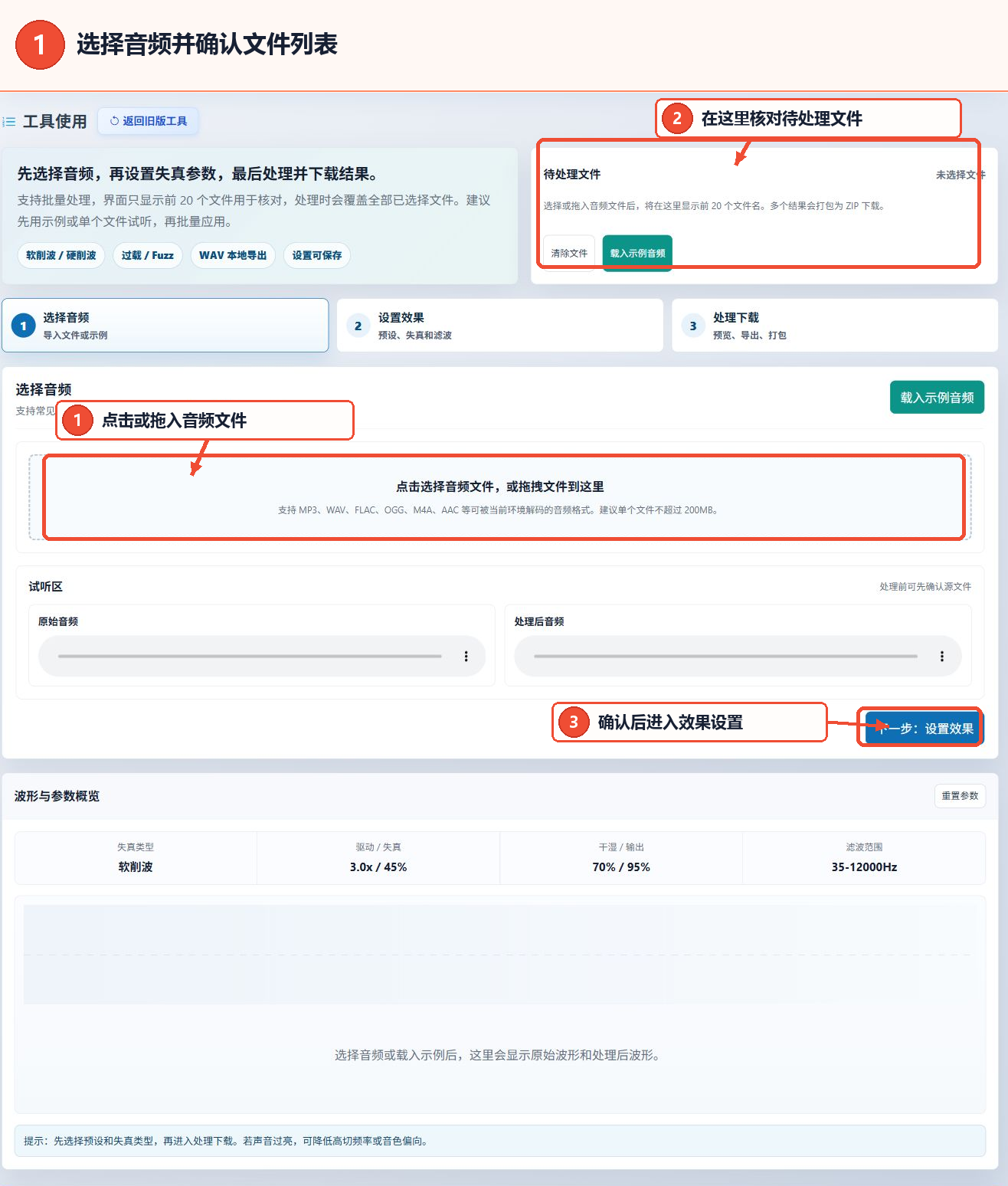Click the waveform placeholder text 选择音频或载入示例后
1008x1186 pixels.
coord(499,1055)
